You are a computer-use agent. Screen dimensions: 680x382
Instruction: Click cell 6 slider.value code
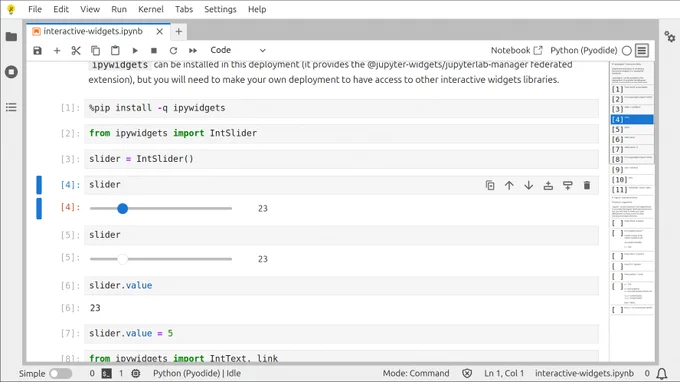pyautogui.click(x=341, y=286)
